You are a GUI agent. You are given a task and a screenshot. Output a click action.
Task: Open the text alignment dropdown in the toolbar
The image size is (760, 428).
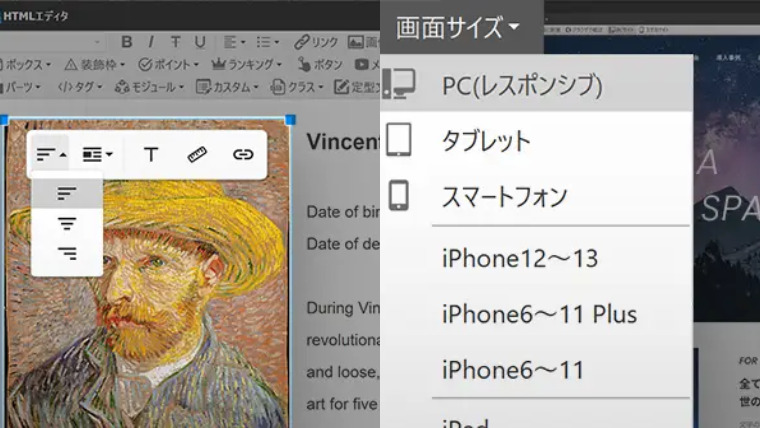pos(235,42)
